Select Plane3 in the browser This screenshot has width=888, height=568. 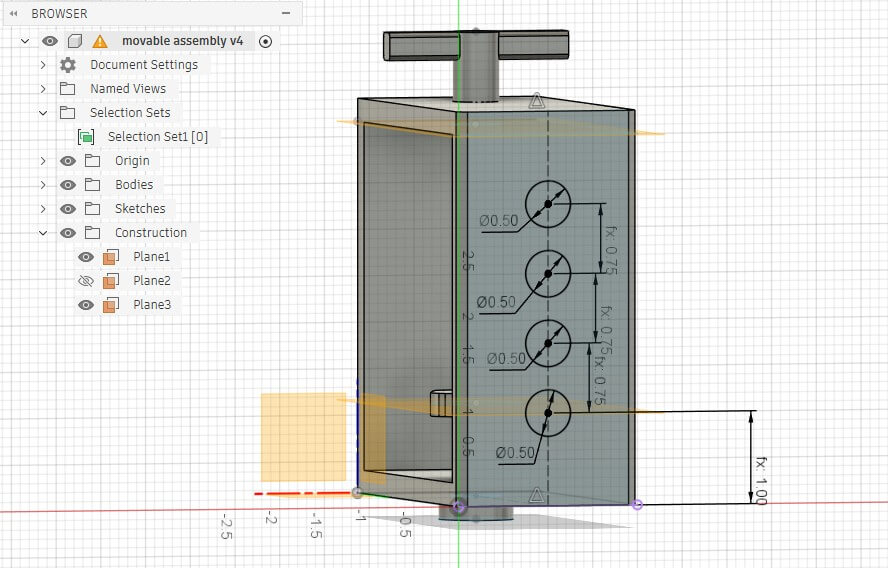pos(152,304)
